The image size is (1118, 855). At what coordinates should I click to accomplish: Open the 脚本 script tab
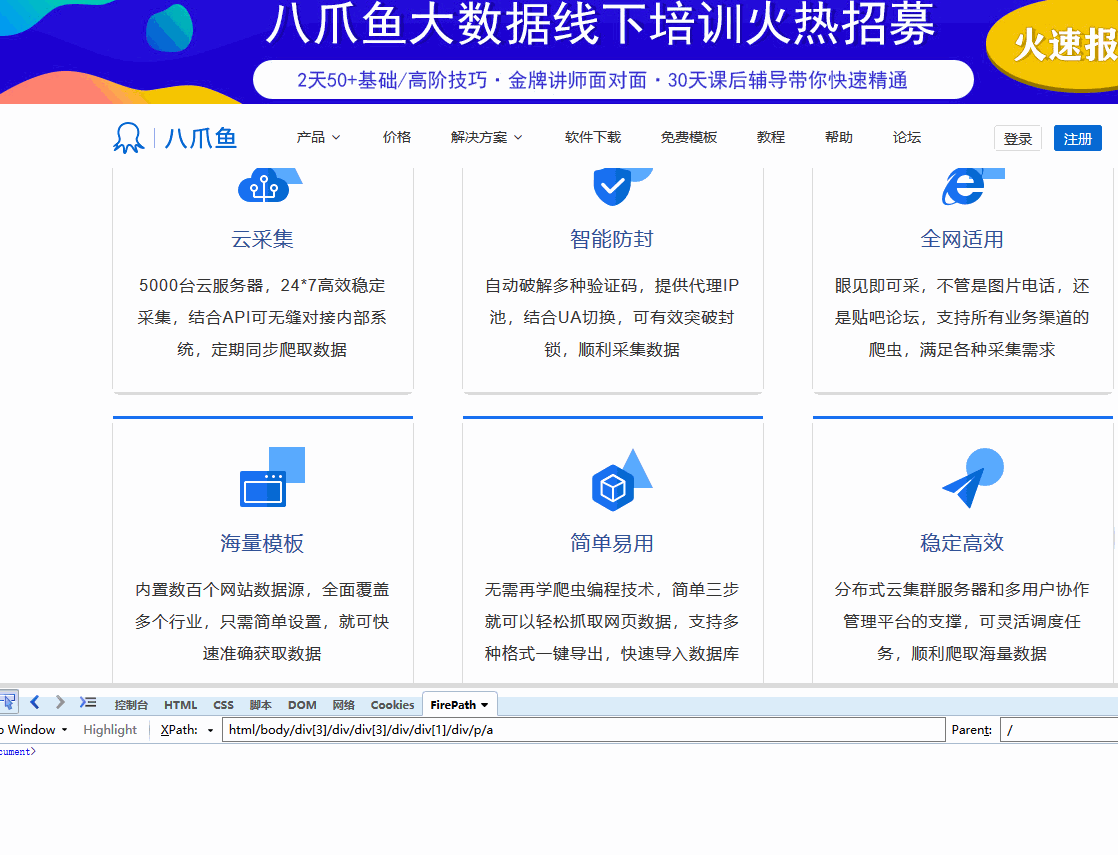(260, 705)
